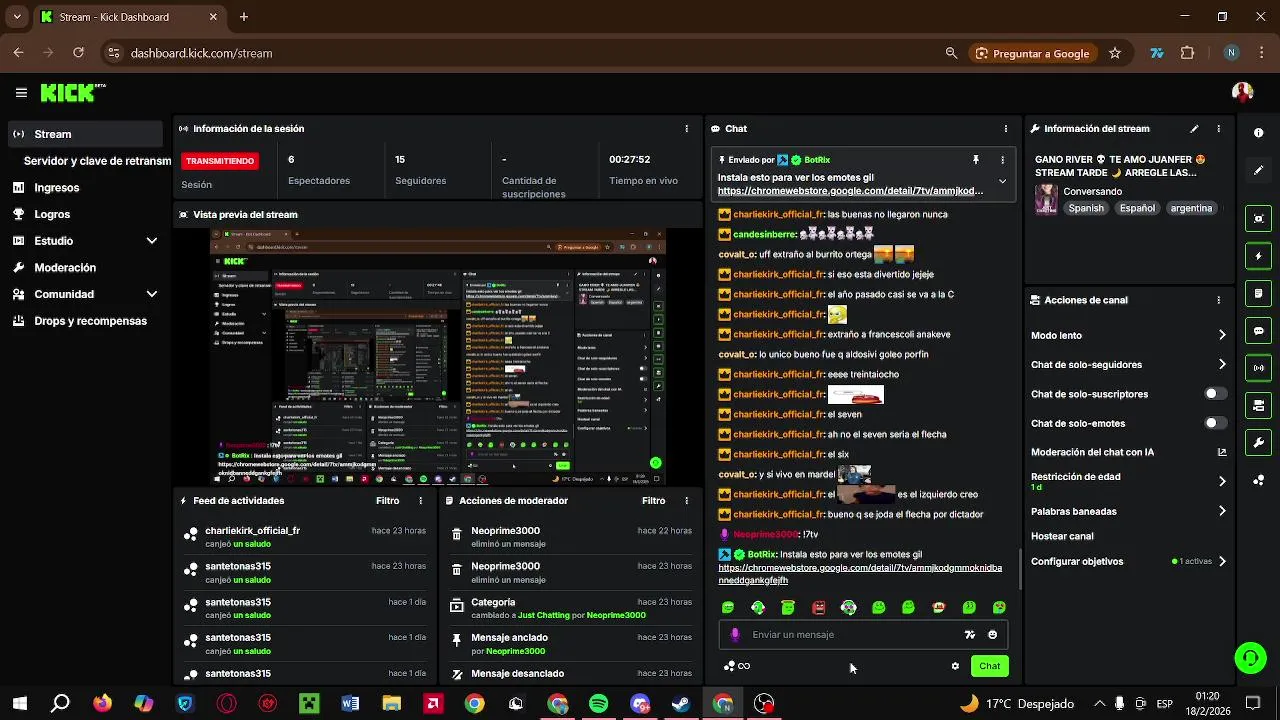The width and height of the screenshot is (1280, 720).
Task: Open the Chat panel three-dot menu
Action: pyautogui.click(x=1005, y=129)
